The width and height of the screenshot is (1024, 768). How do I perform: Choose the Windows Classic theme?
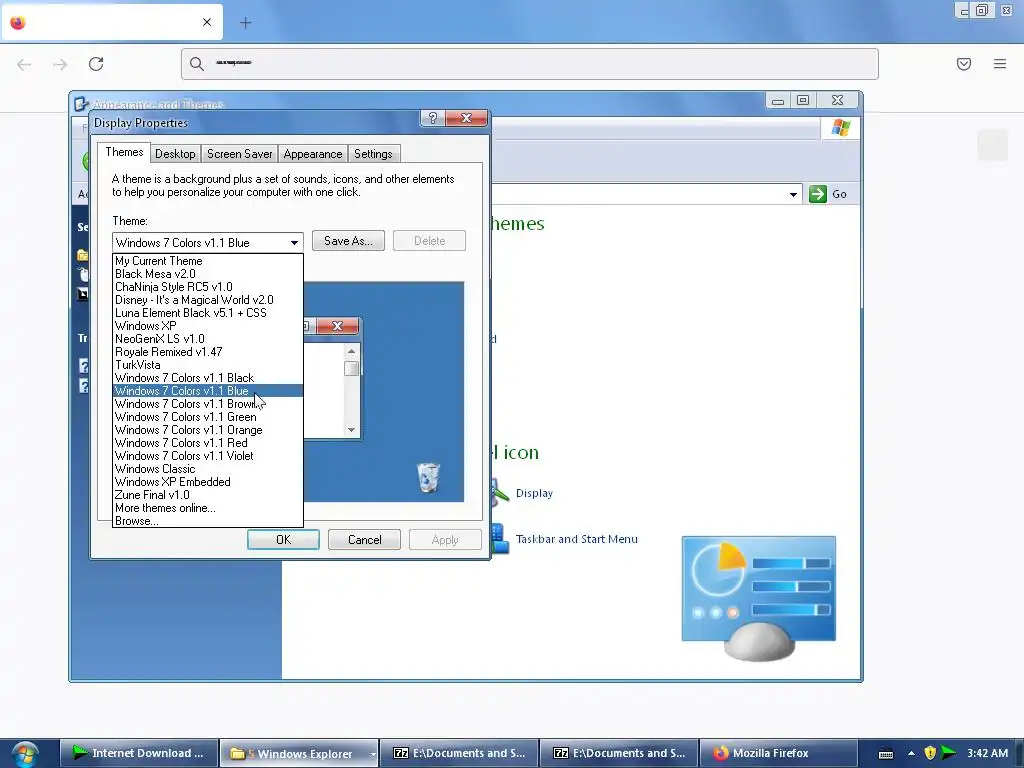208,470
